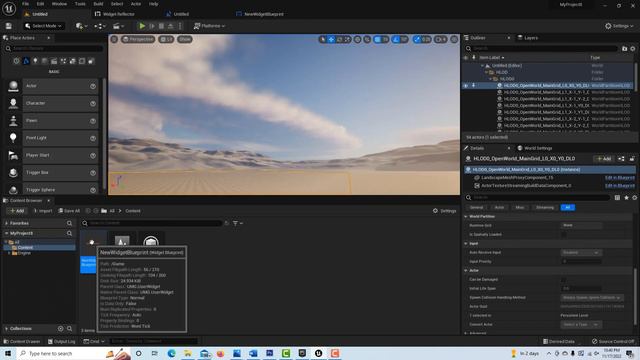Open the toolbar Settings dropdown in top right
The image size is (640, 360).
(x=619, y=26)
